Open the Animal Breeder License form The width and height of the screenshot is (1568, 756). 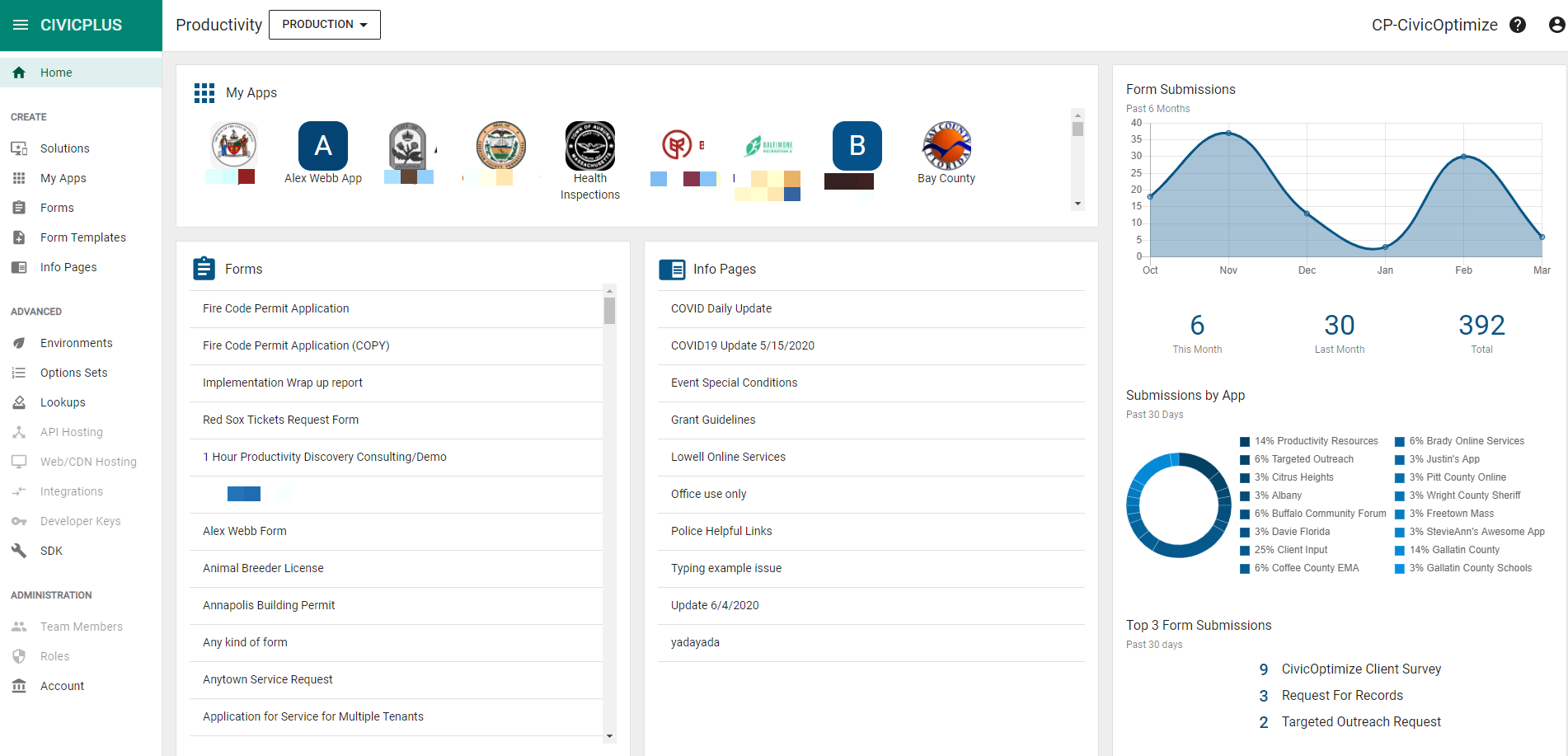(x=396, y=569)
